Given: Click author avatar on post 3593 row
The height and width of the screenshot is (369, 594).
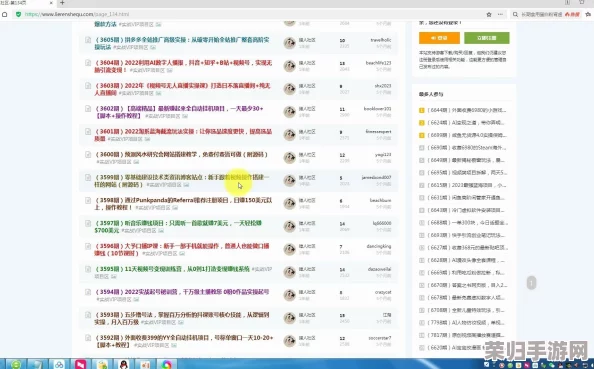Looking at the screenshot, I should tap(290, 318).
